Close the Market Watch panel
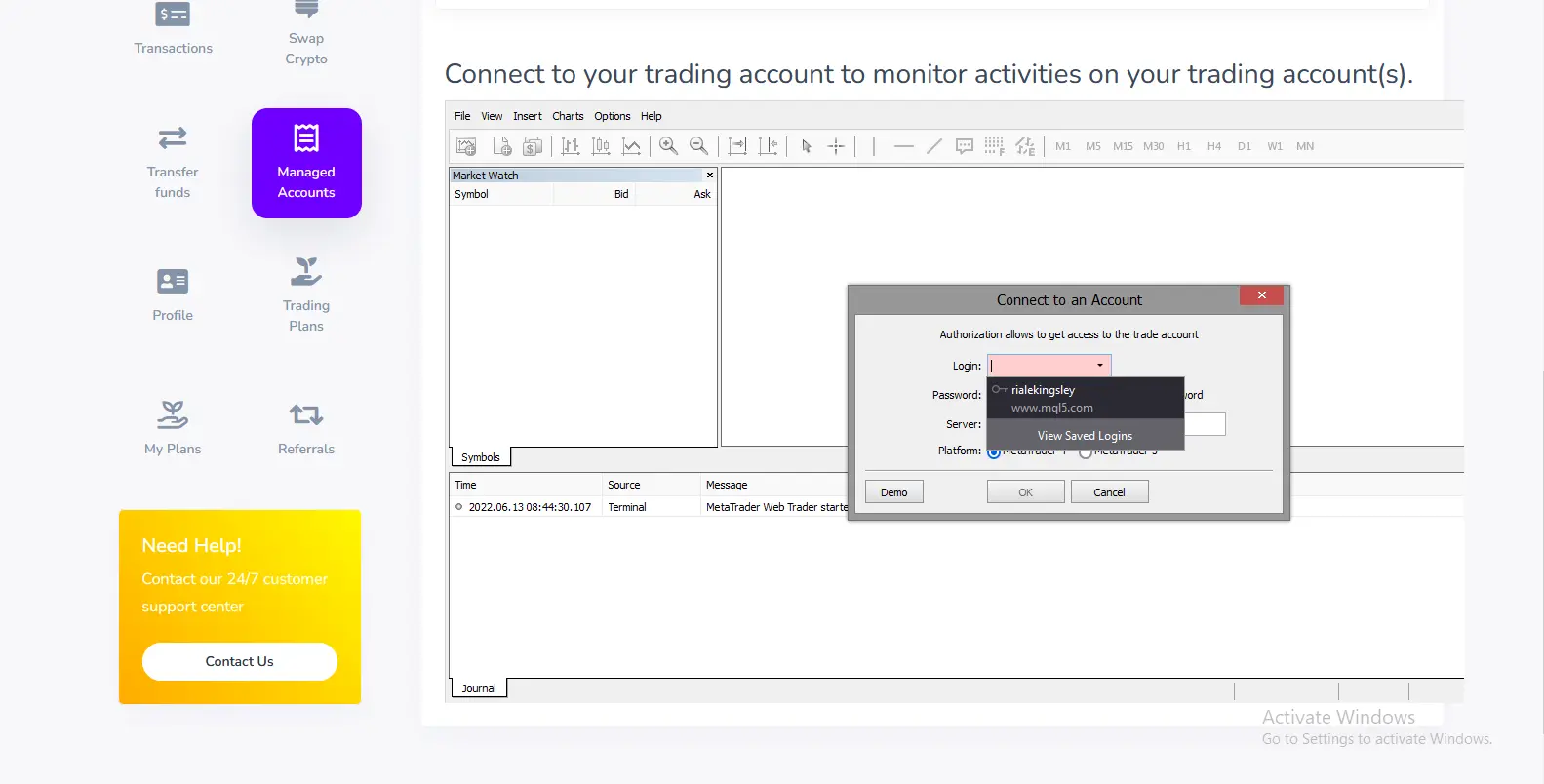The height and width of the screenshot is (784, 1544). pos(710,176)
